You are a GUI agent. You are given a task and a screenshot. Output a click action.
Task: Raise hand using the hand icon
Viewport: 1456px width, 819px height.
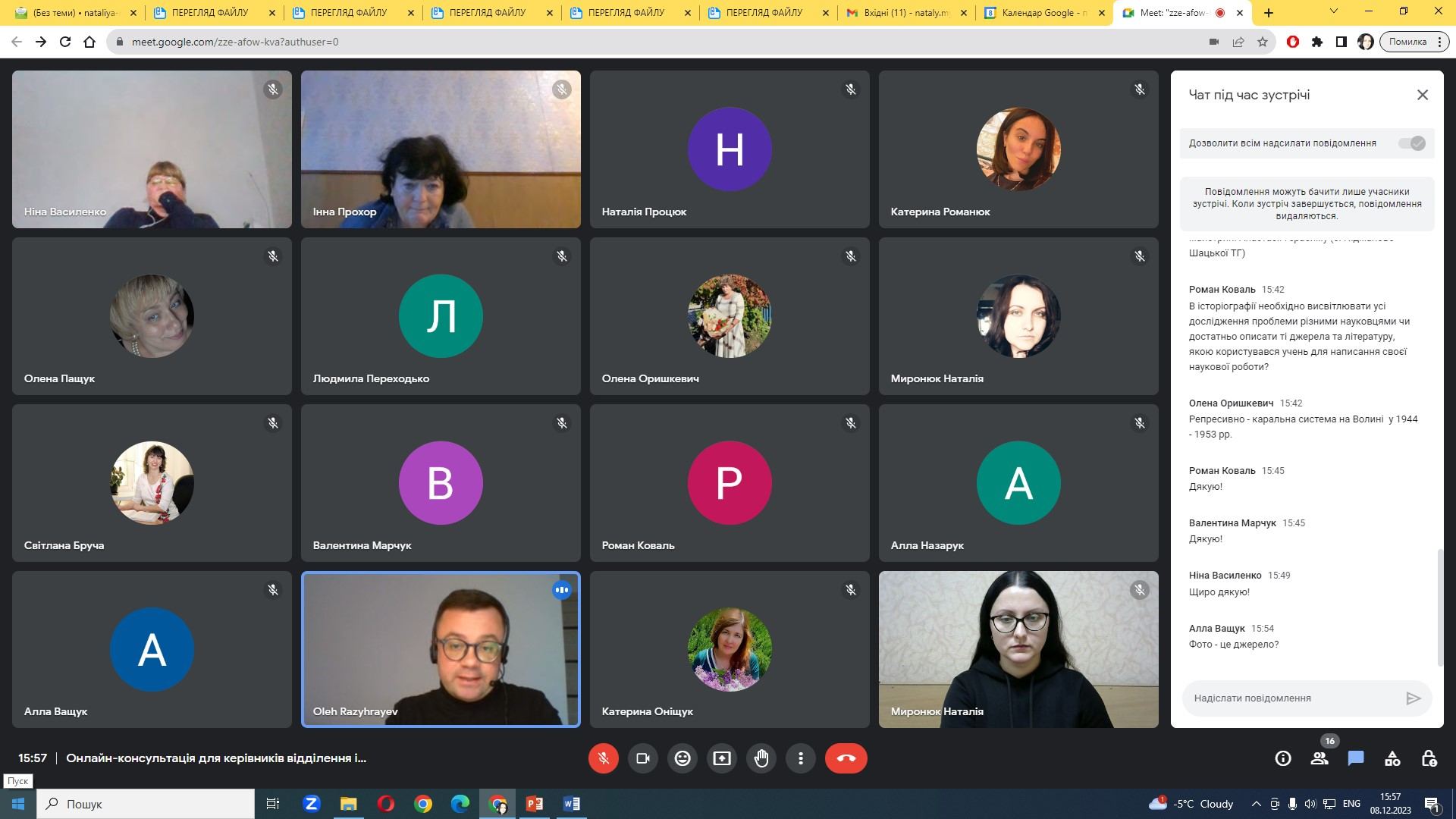coord(761,758)
